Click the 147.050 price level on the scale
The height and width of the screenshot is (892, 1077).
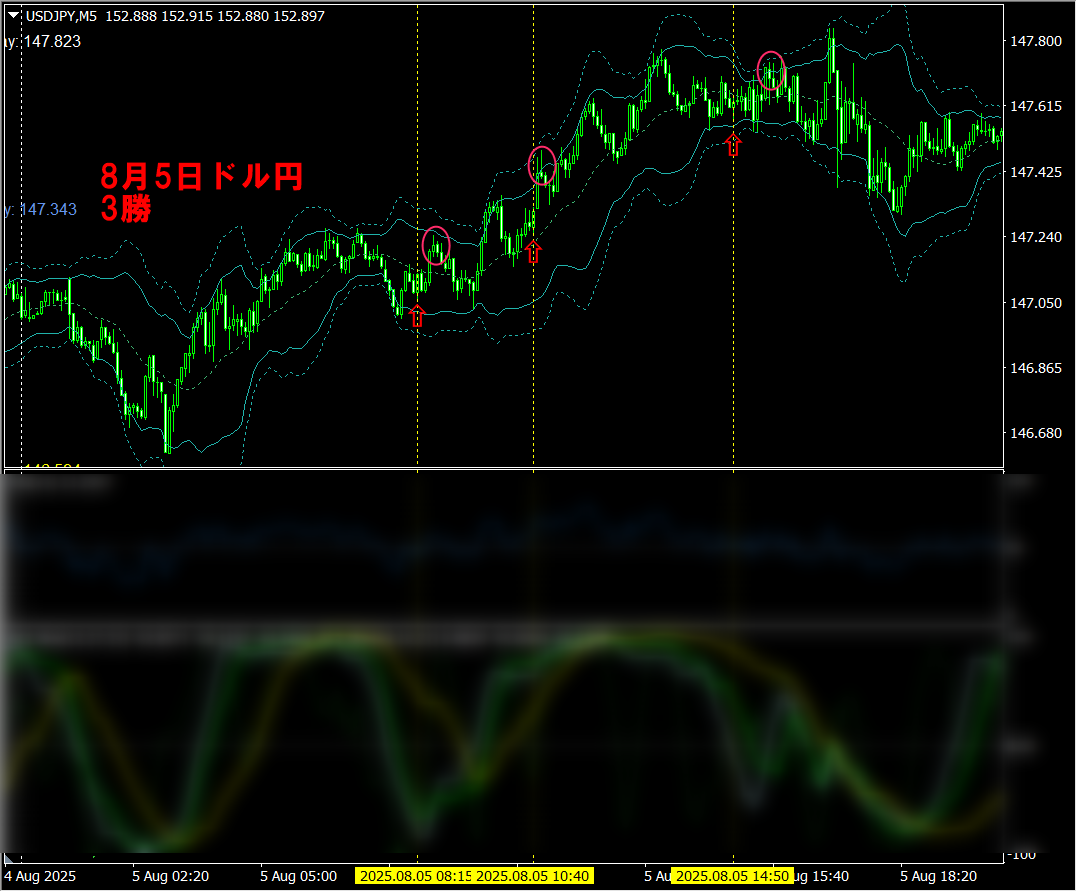click(1036, 303)
